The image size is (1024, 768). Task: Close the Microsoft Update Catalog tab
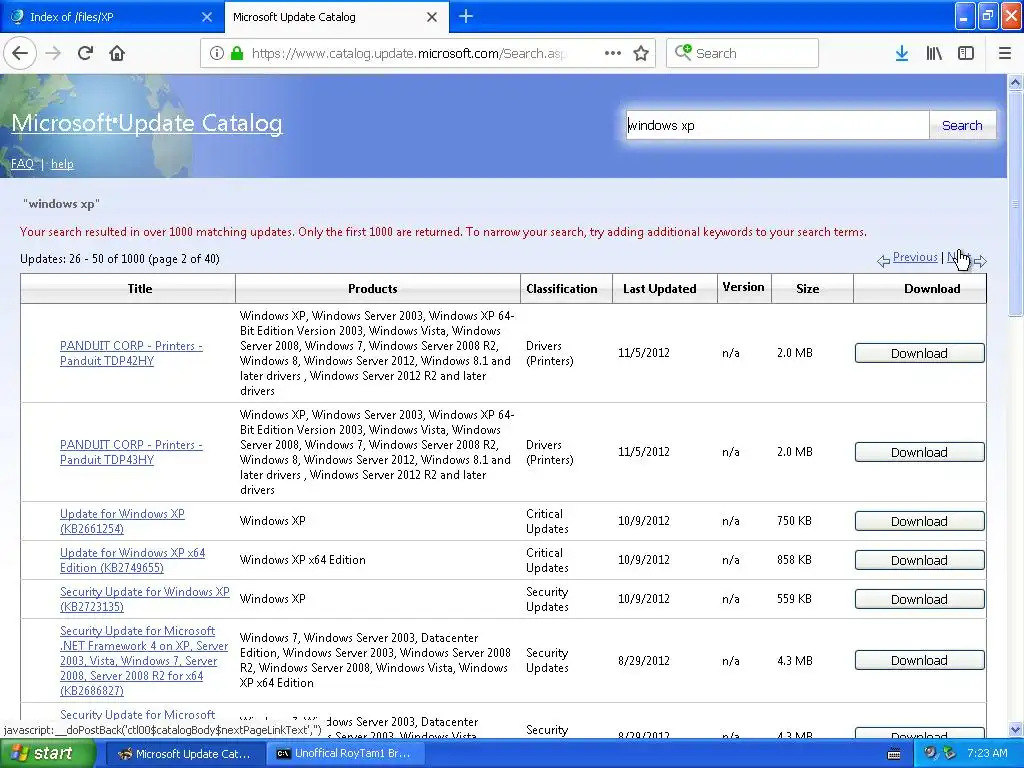[432, 17]
